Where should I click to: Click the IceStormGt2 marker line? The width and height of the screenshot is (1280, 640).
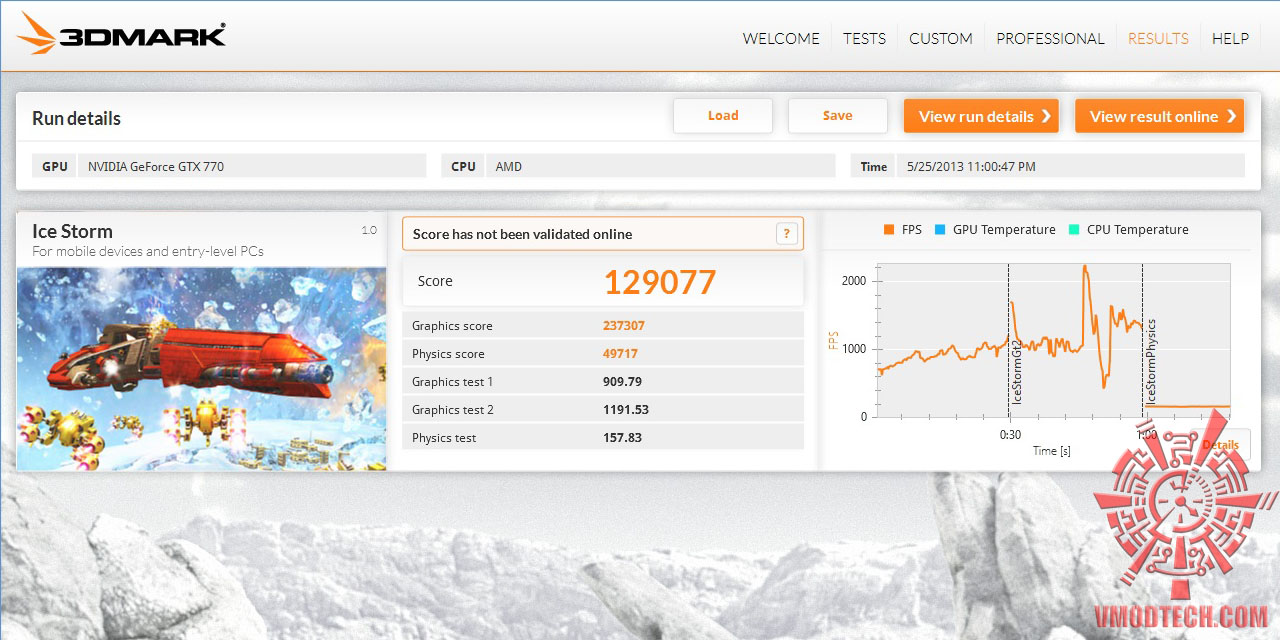[1009, 340]
